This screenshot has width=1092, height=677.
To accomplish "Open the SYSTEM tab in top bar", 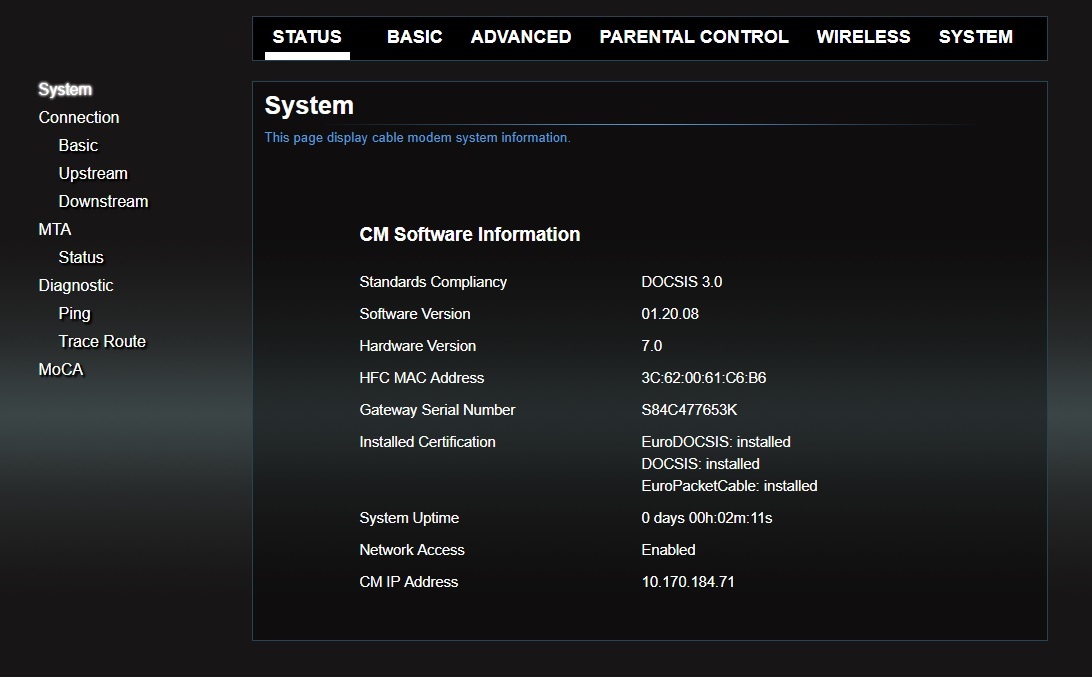I will click(x=975, y=37).
